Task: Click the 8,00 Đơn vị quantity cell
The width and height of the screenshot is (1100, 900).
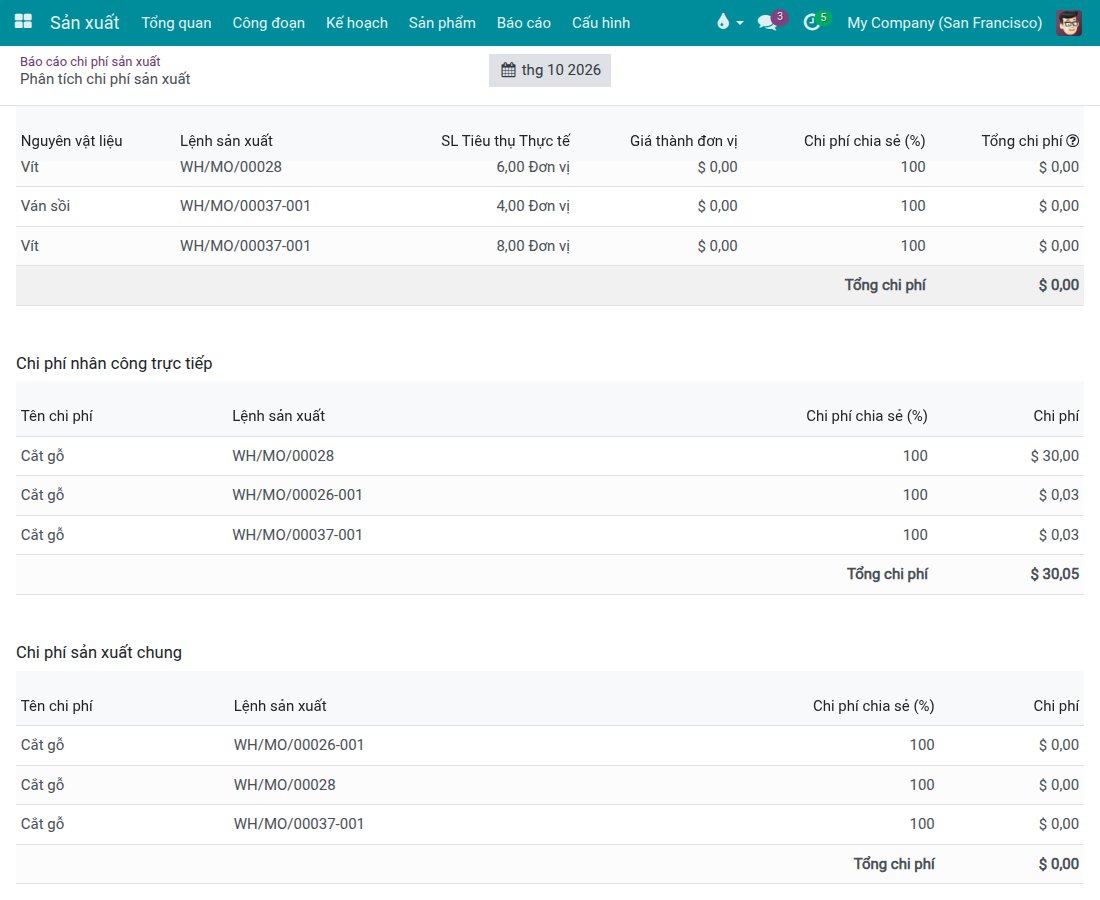Action: pyautogui.click(x=533, y=246)
